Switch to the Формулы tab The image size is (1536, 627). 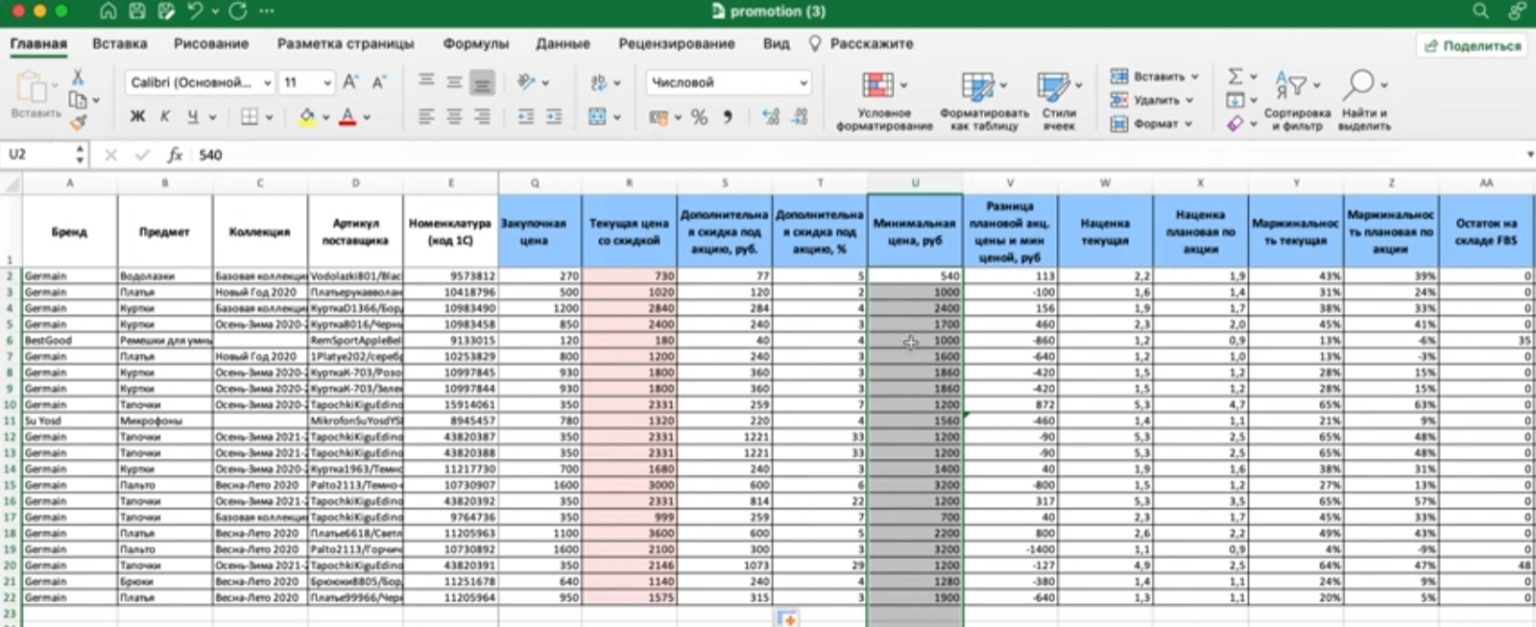click(x=476, y=44)
